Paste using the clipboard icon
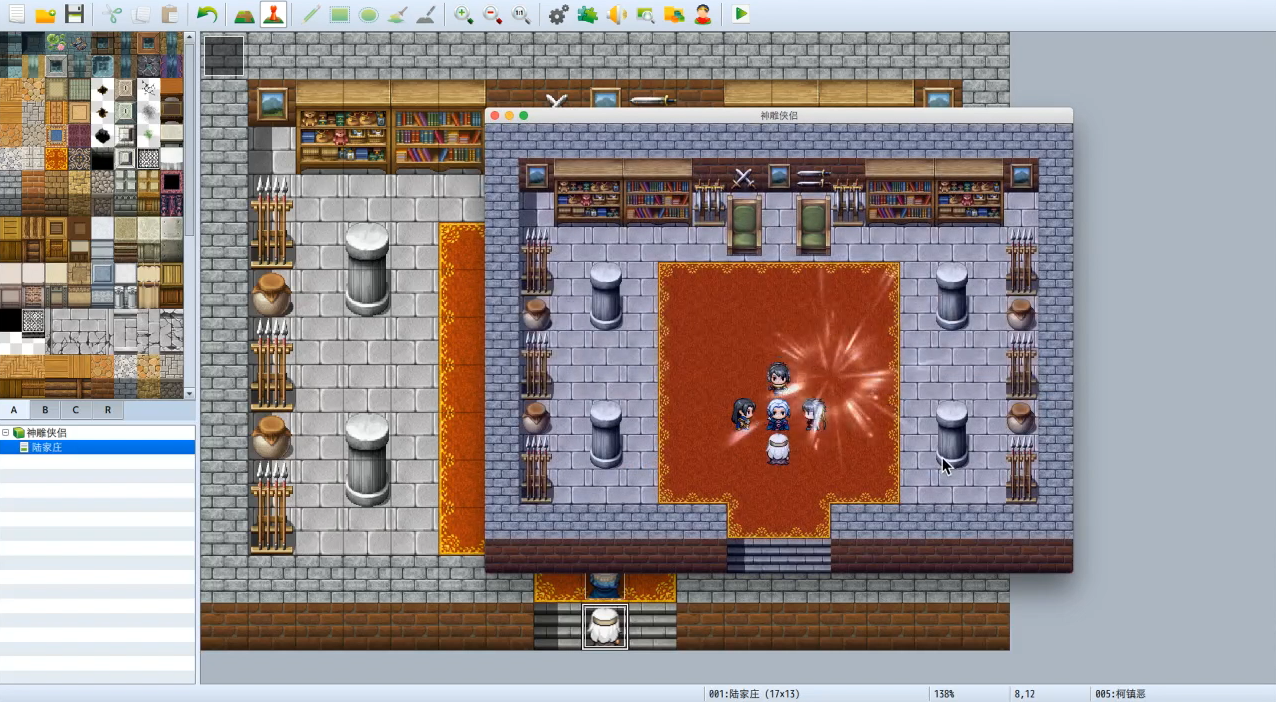Screen dimensions: 1276x702 pyautogui.click(x=170, y=14)
